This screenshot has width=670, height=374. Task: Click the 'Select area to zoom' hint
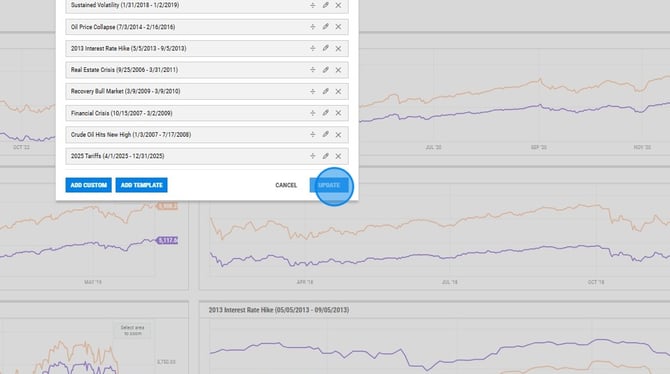[x=132, y=330]
